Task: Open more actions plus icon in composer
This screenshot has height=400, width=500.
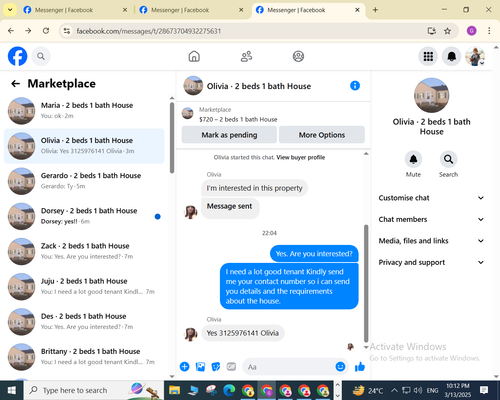Action: pos(184,367)
